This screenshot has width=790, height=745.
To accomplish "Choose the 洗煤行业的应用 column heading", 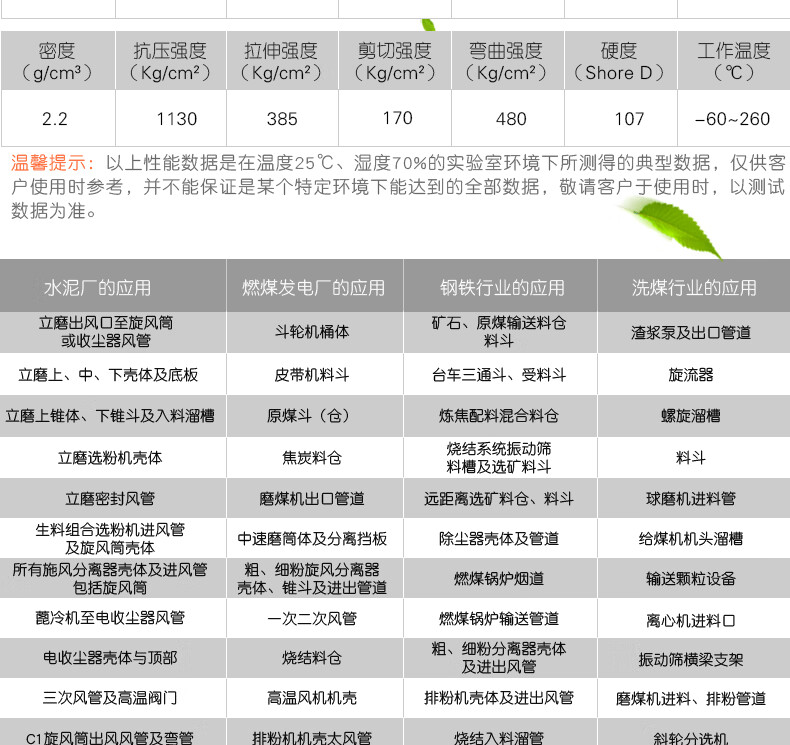I will point(694,288).
